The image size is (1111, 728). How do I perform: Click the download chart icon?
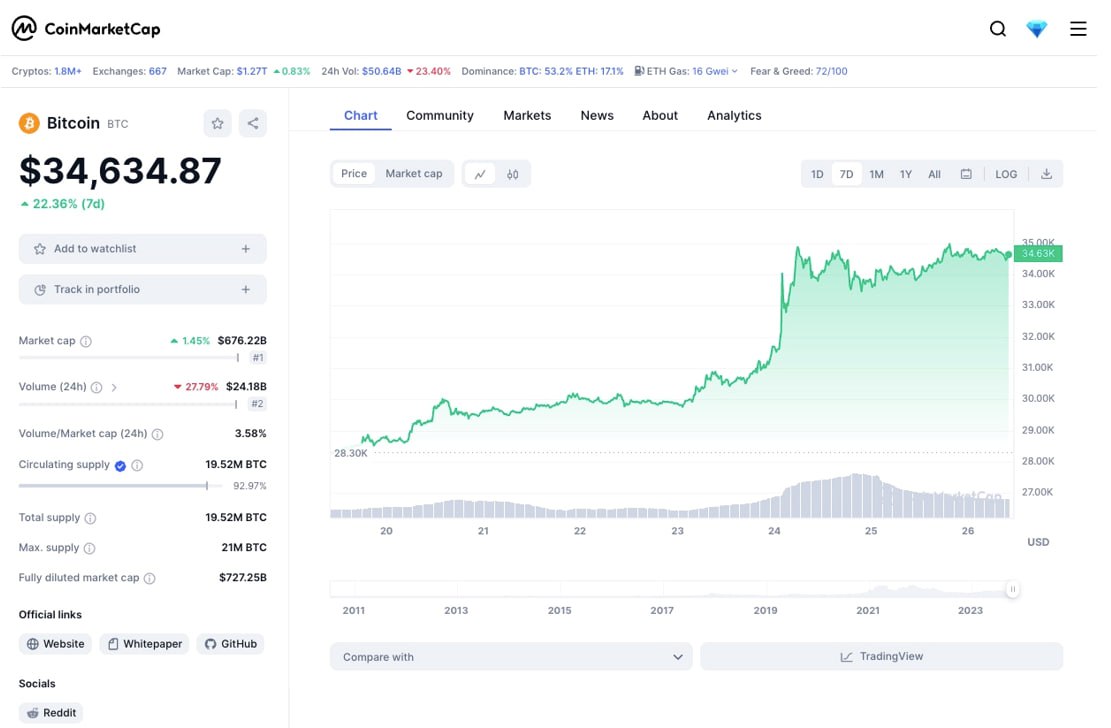point(1046,174)
